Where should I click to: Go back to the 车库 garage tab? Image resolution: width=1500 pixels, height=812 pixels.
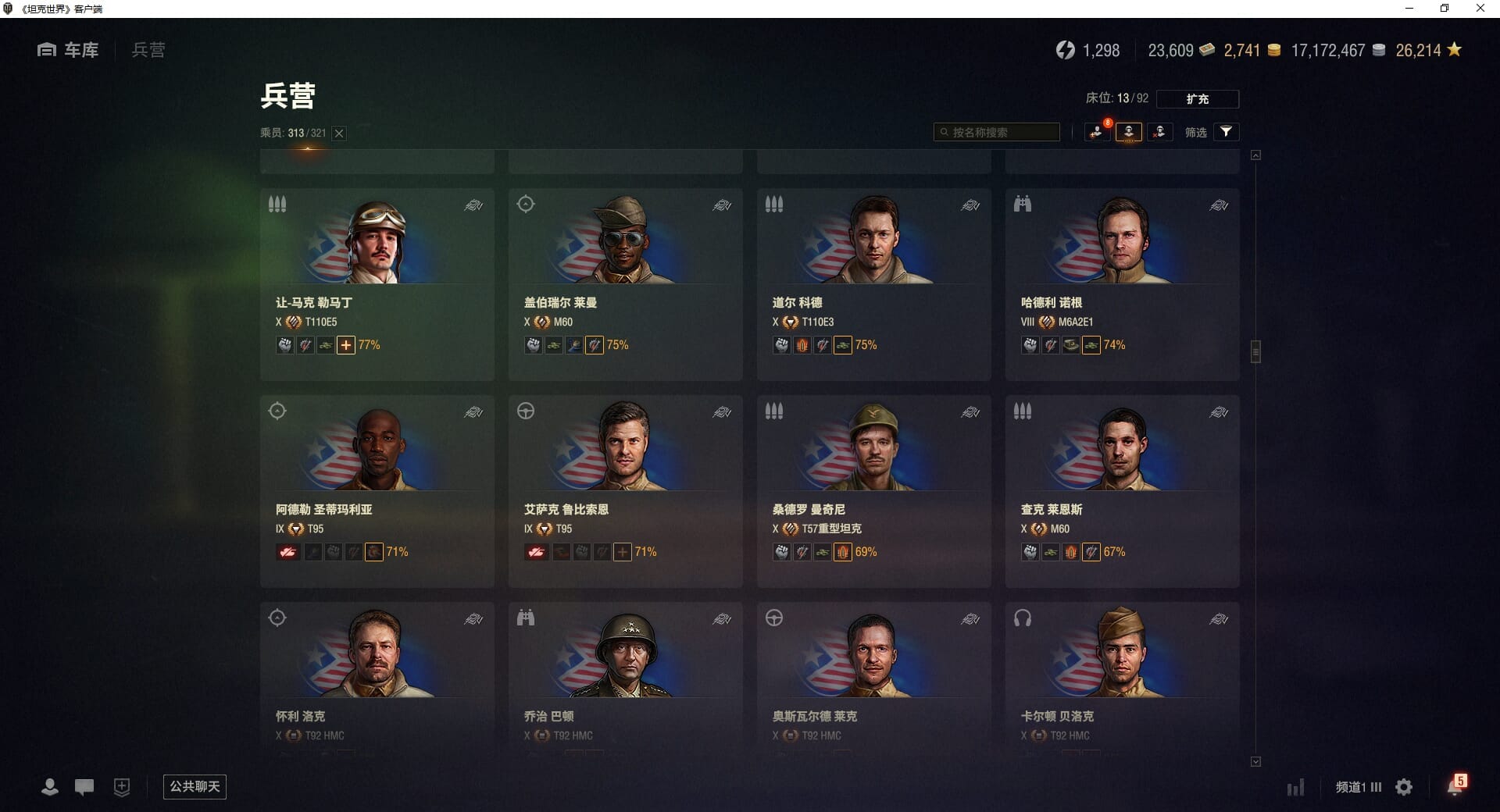point(68,50)
